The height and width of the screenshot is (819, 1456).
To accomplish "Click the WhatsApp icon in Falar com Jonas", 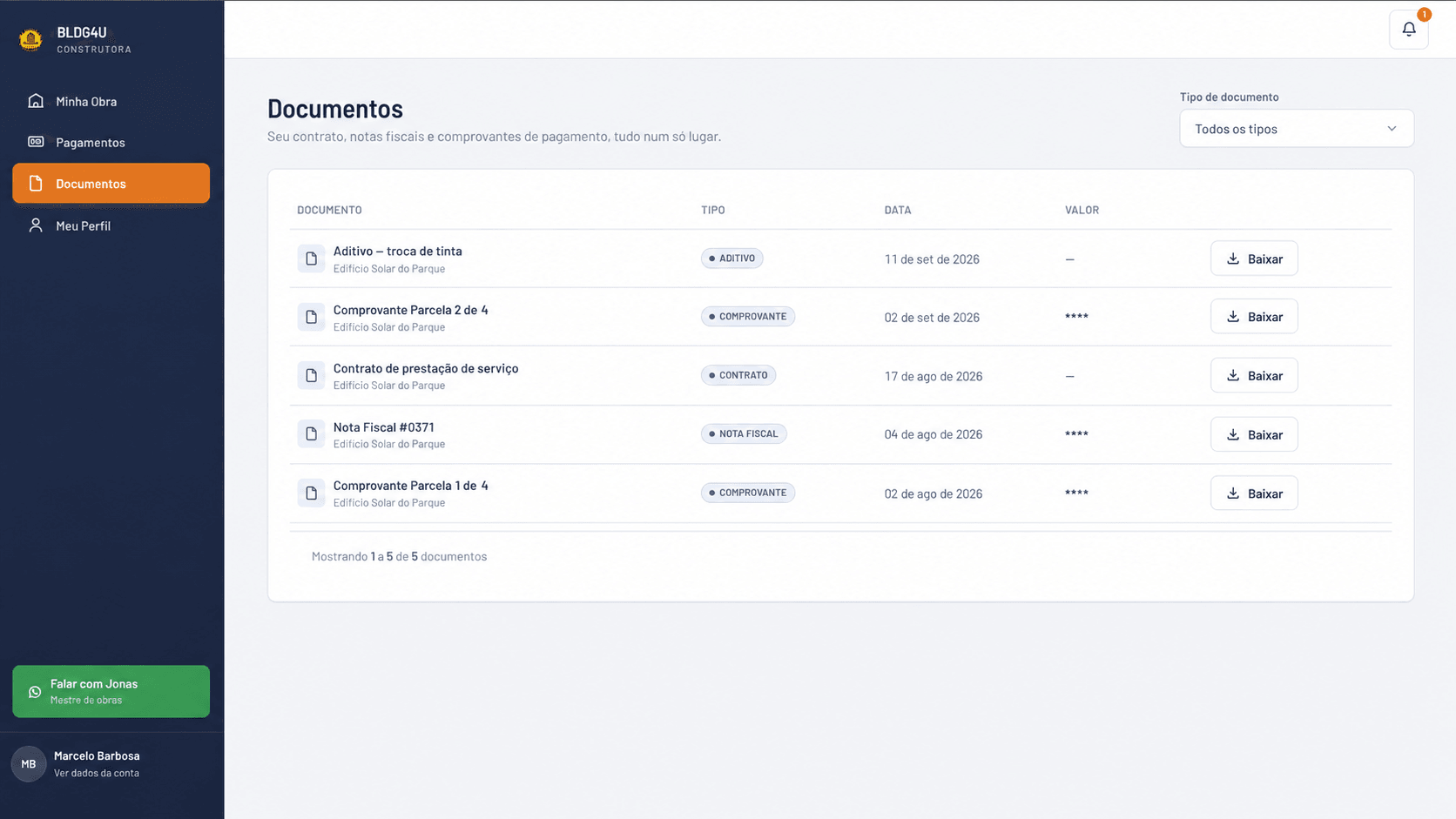I will pos(35,692).
